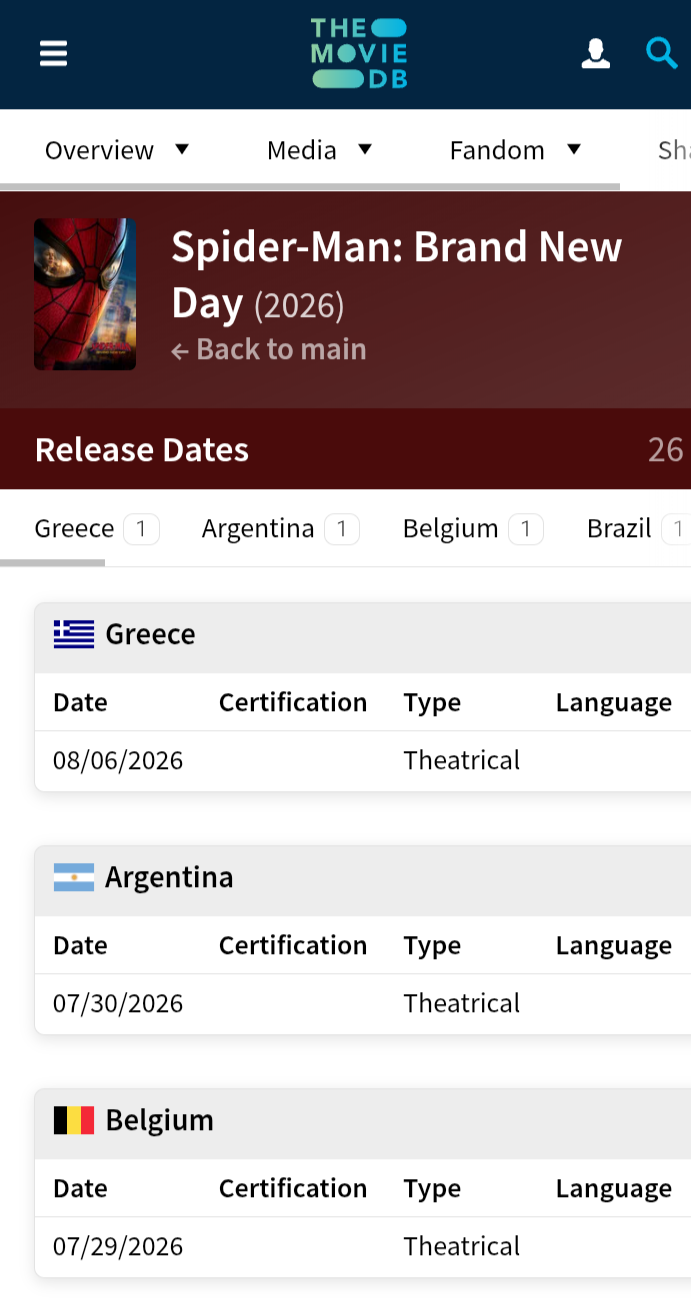Open the Spider-Man poster thumbnail
This screenshot has width=691, height=1301.
coord(85,294)
